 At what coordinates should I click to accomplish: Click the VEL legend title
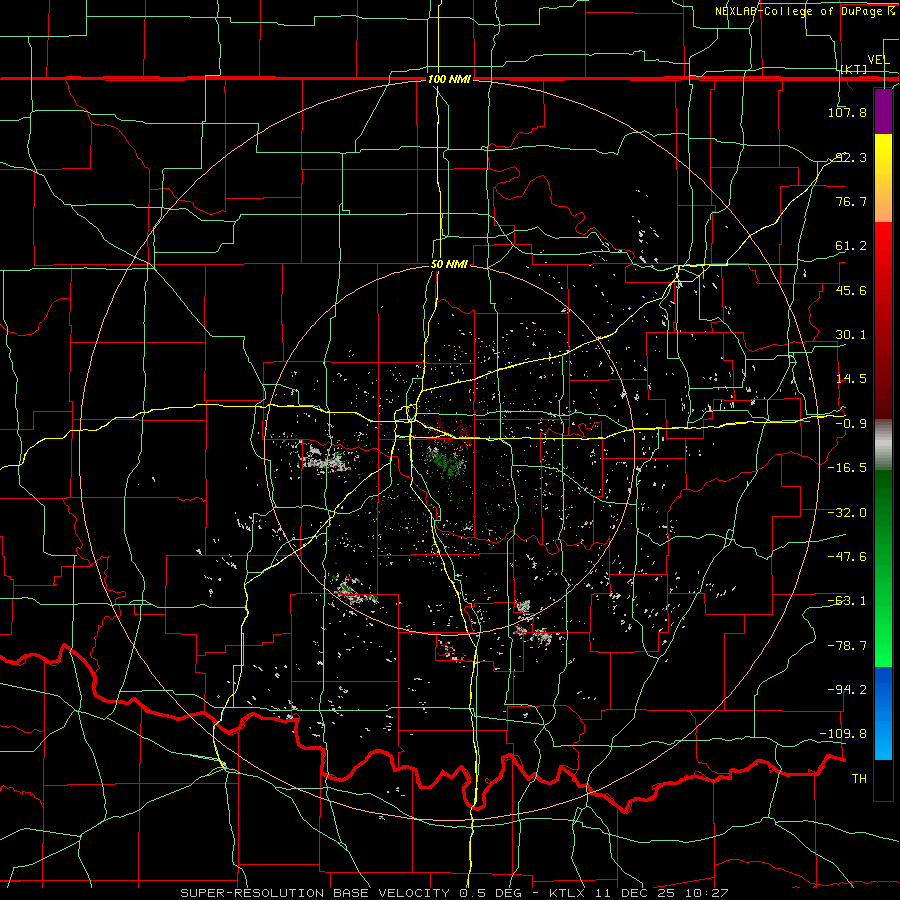878,60
